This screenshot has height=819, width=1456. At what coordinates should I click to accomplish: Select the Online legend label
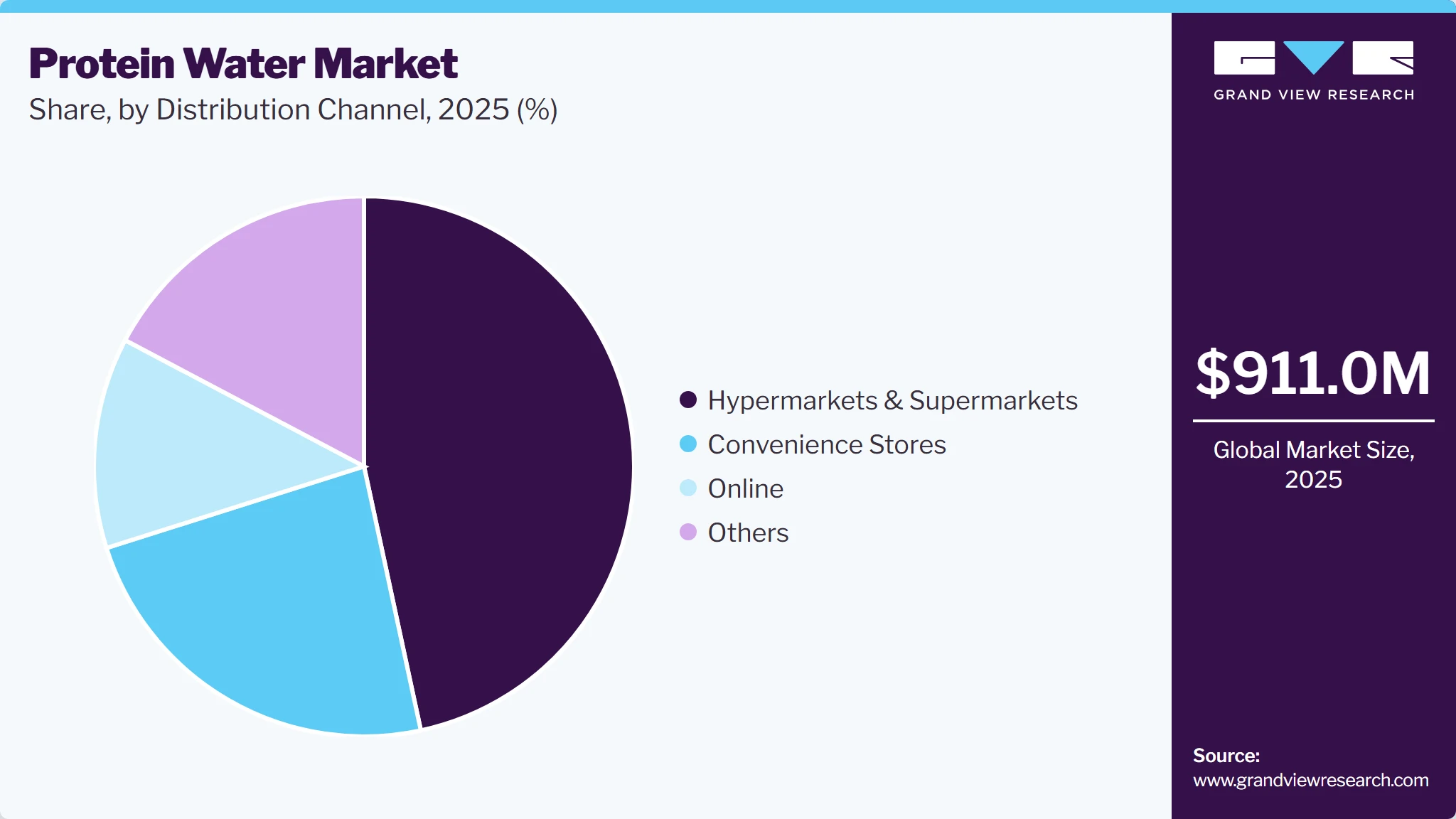tap(745, 488)
